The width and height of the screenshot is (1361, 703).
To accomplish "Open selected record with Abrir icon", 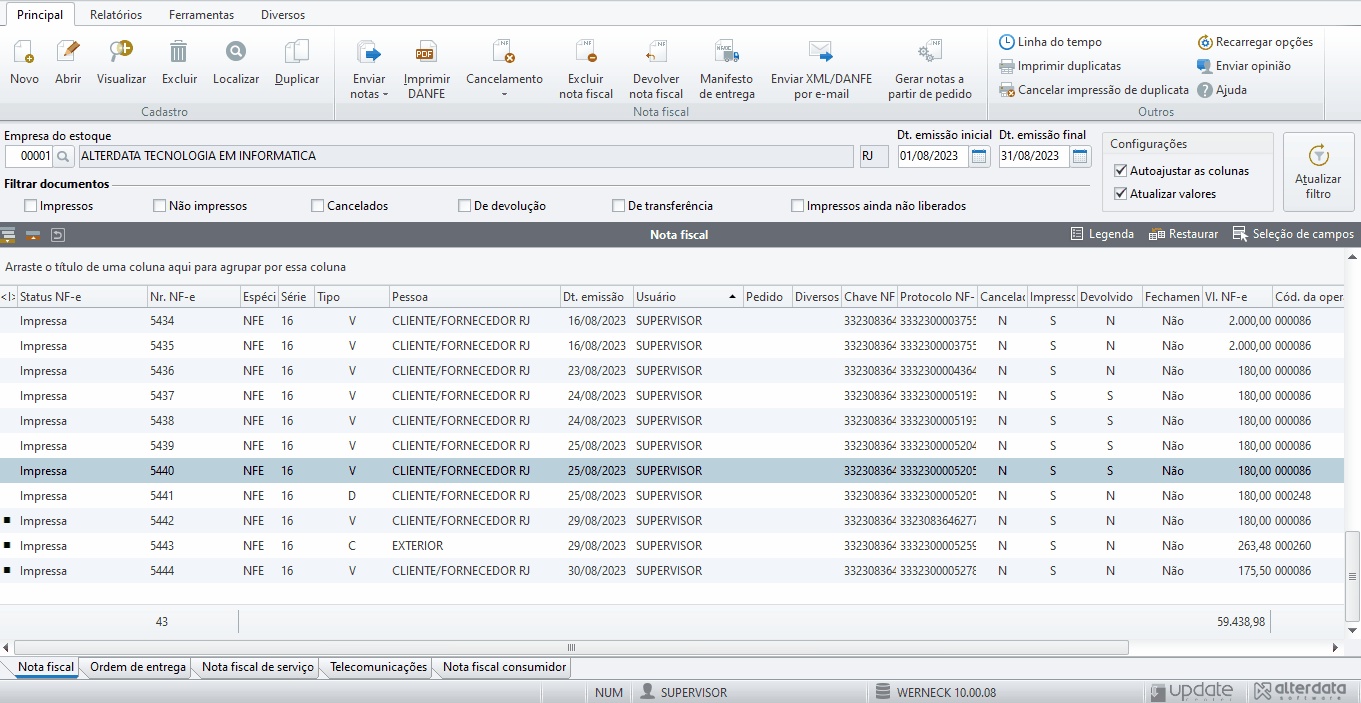I will click(68, 52).
